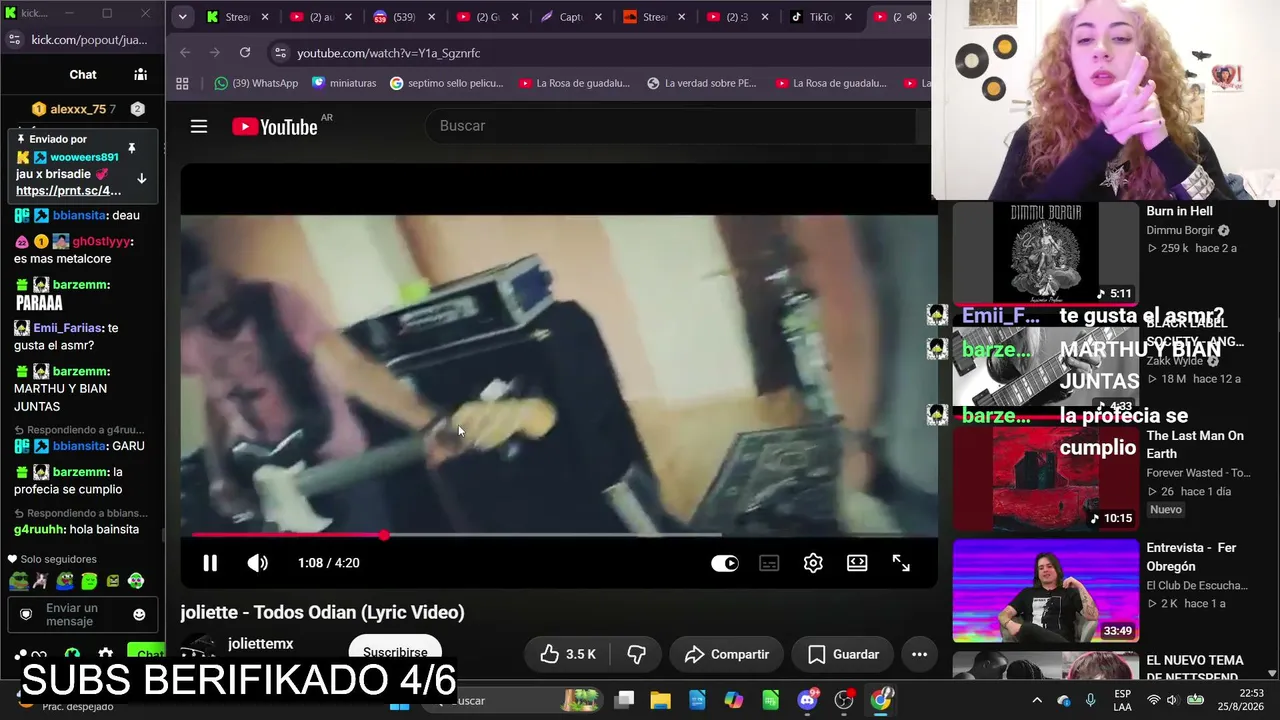Switch to the Captu browser tab

570,17
